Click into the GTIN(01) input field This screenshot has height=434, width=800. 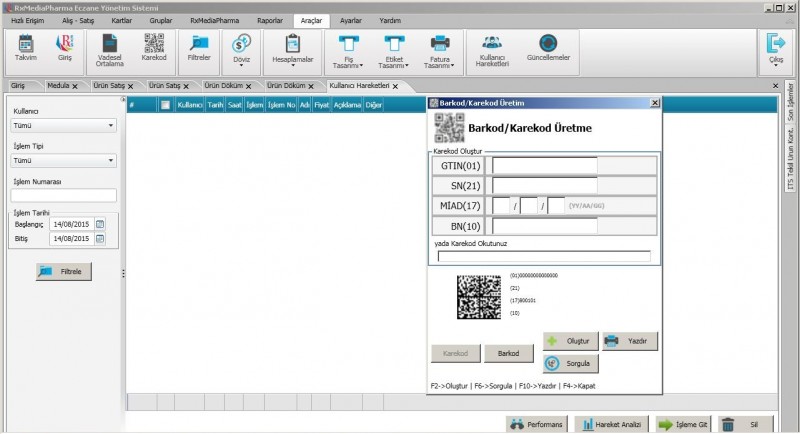click(x=544, y=166)
